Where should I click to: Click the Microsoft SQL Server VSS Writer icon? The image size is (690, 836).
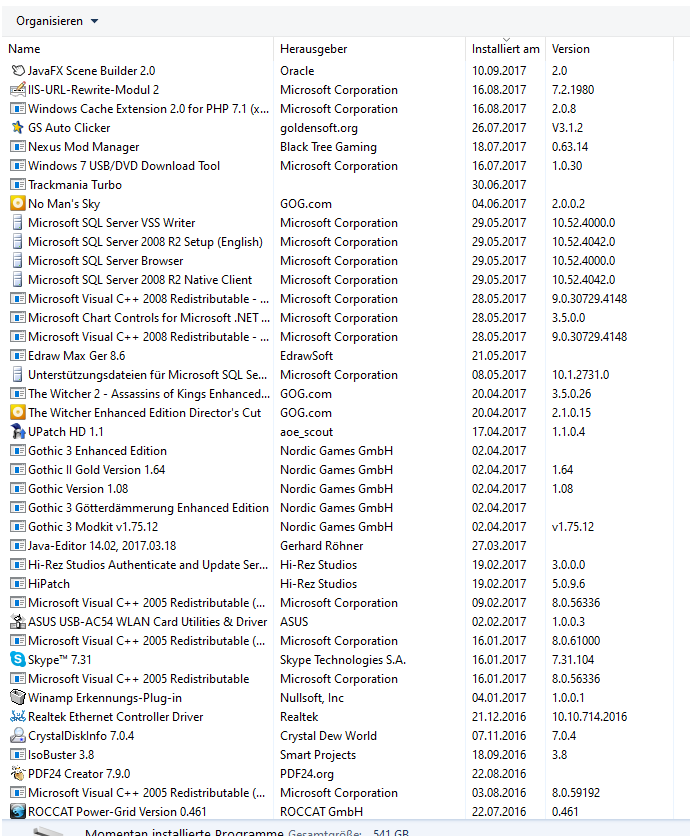pyautogui.click(x=18, y=223)
